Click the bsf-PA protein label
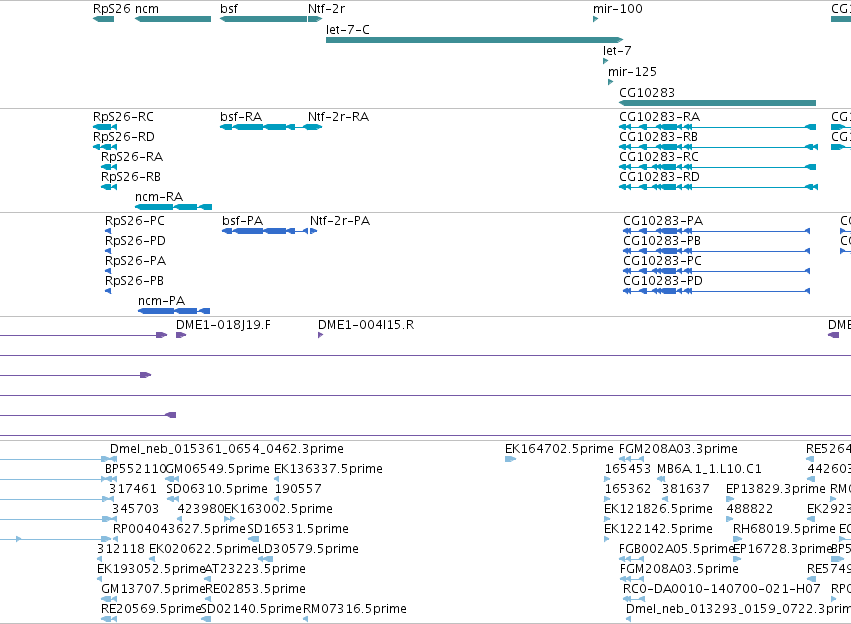This screenshot has width=851, height=624. [243, 221]
